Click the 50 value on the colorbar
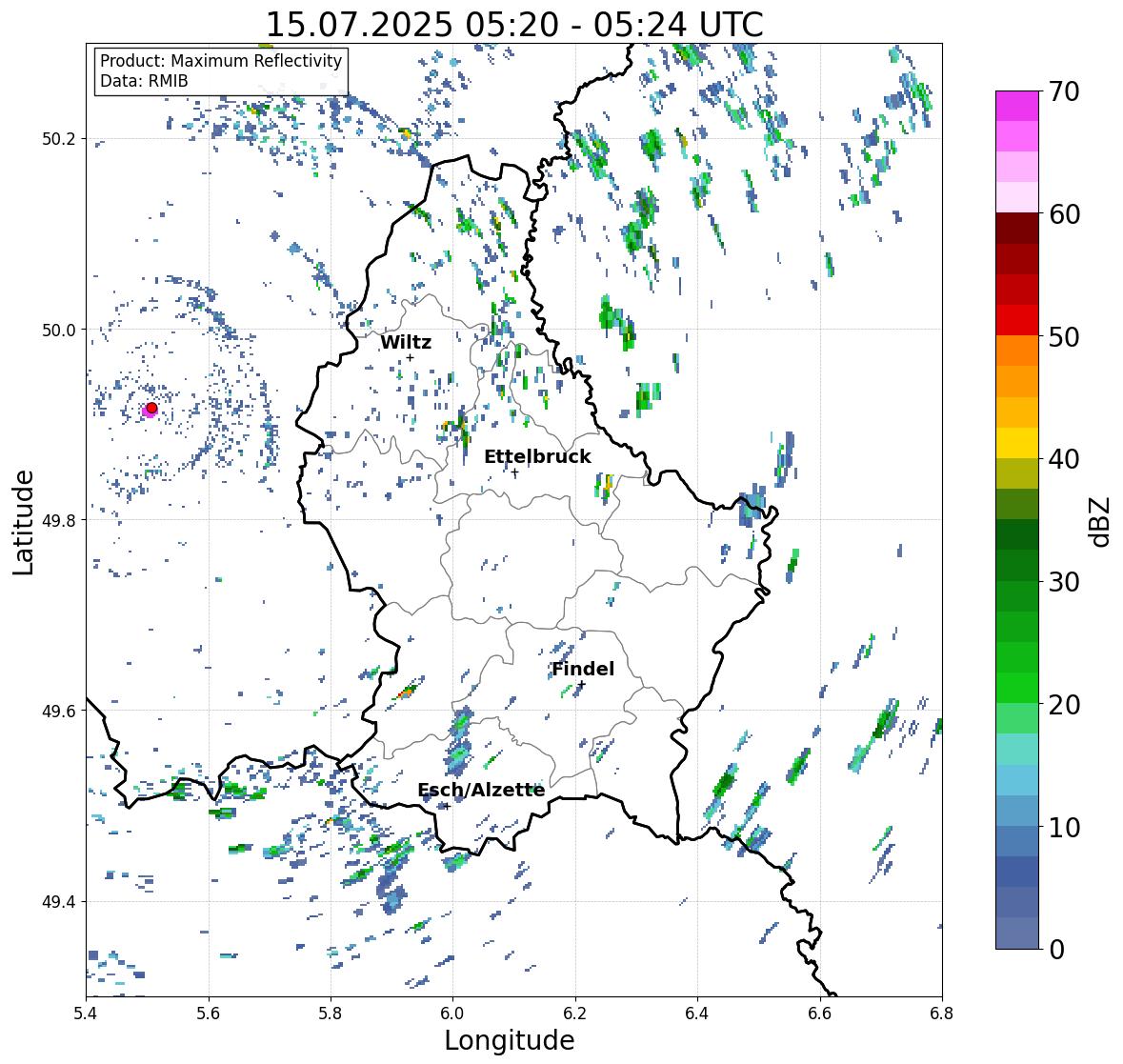 (1064, 336)
